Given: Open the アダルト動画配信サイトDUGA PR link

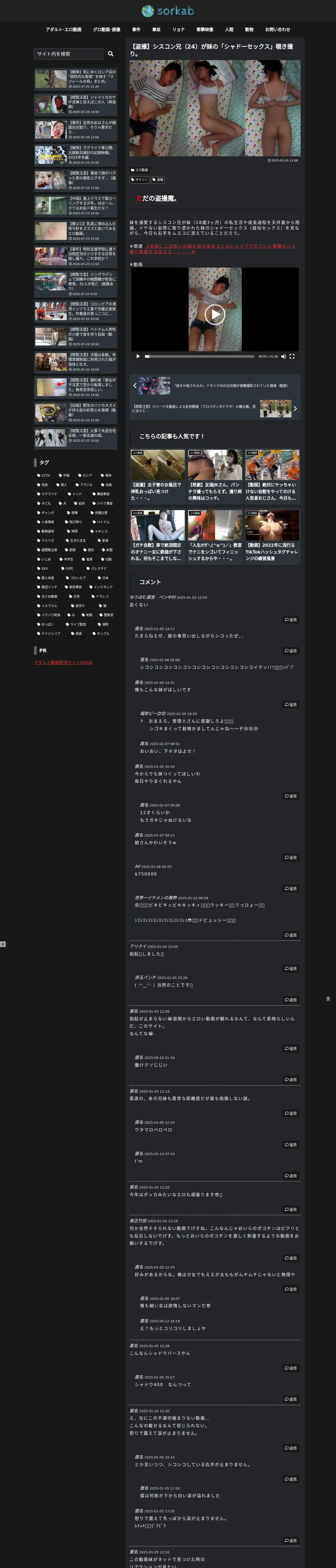Looking at the screenshot, I should coord(63,662).
